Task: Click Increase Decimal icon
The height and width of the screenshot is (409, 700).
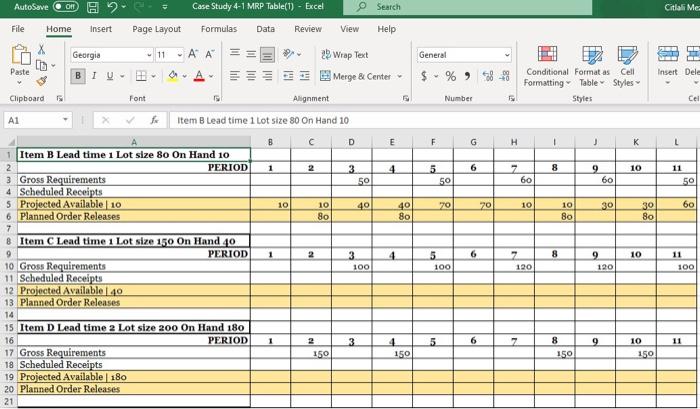Action: click(x=488, y=76)
